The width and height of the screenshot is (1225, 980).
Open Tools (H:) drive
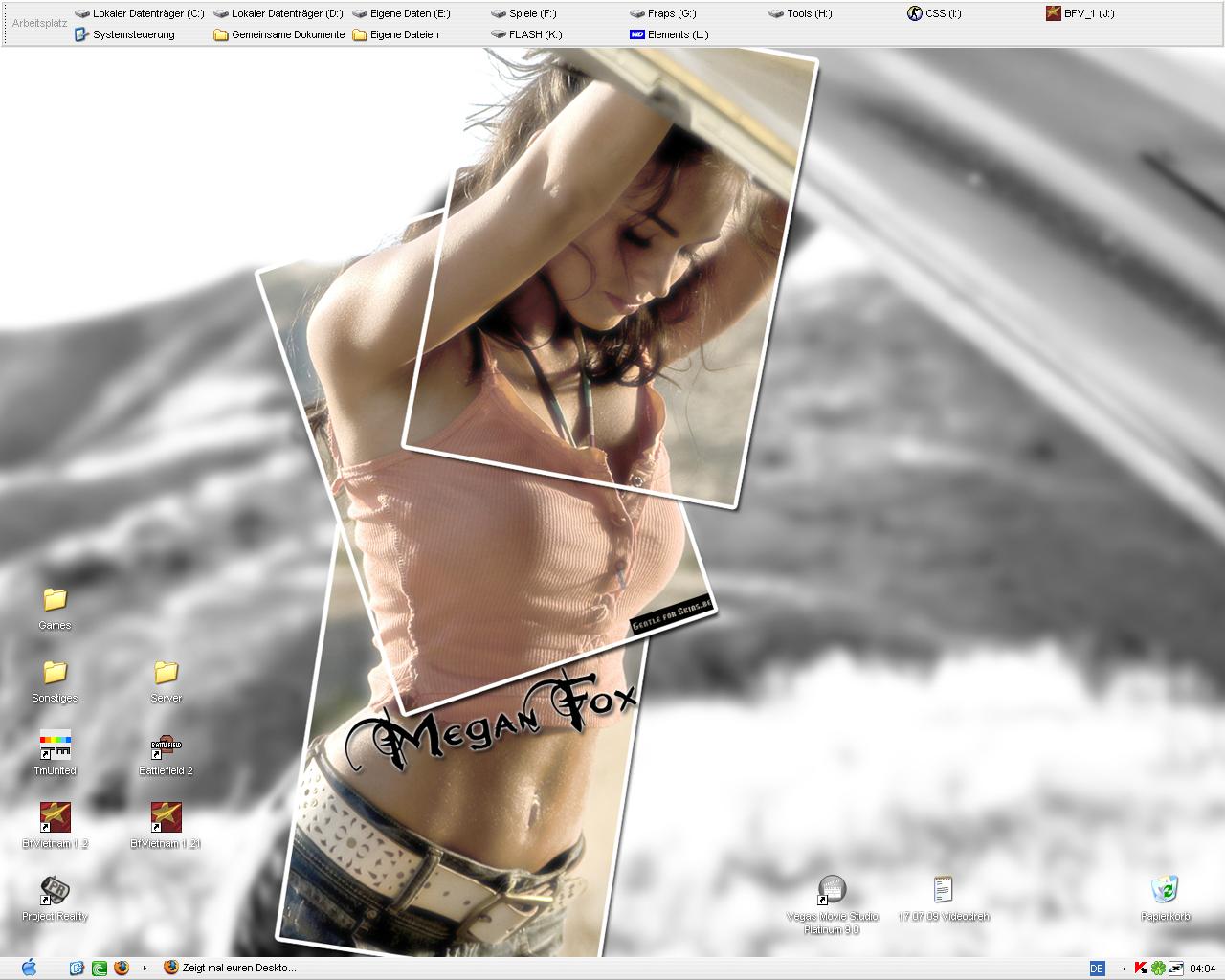tap(801, 13)
